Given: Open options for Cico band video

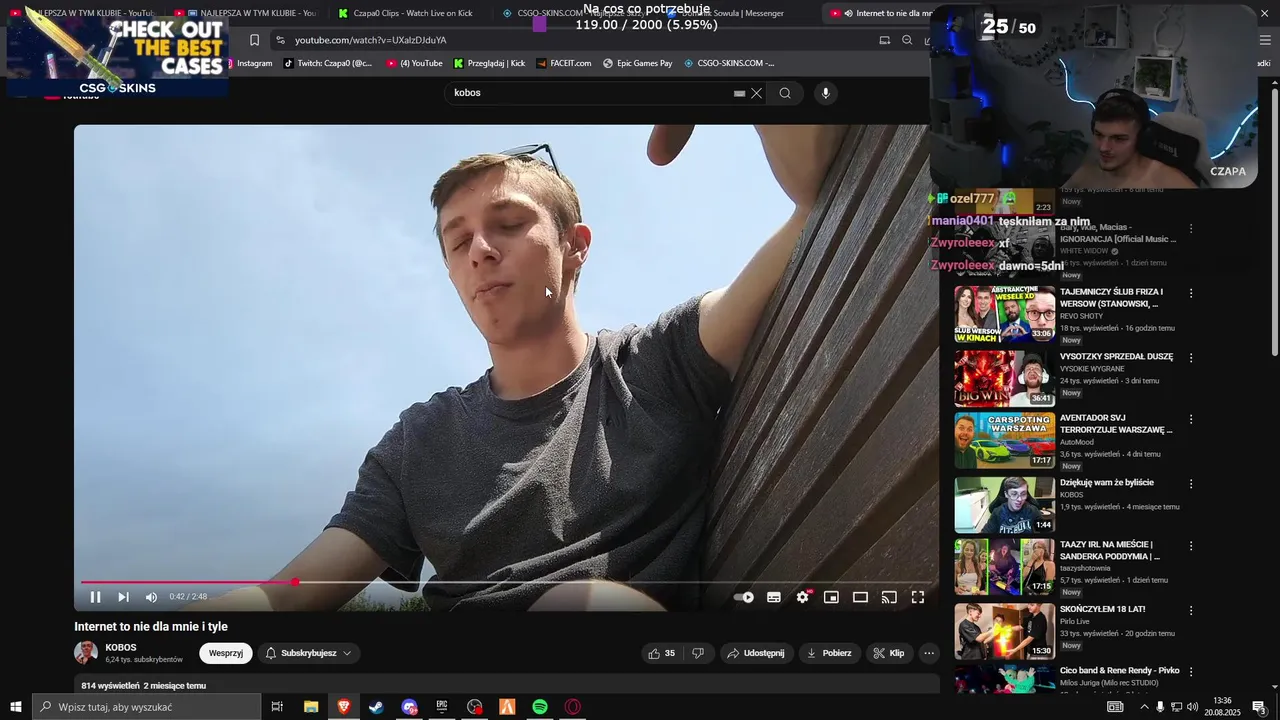Looking at the screenshot, I should [x=1191, y=672].
